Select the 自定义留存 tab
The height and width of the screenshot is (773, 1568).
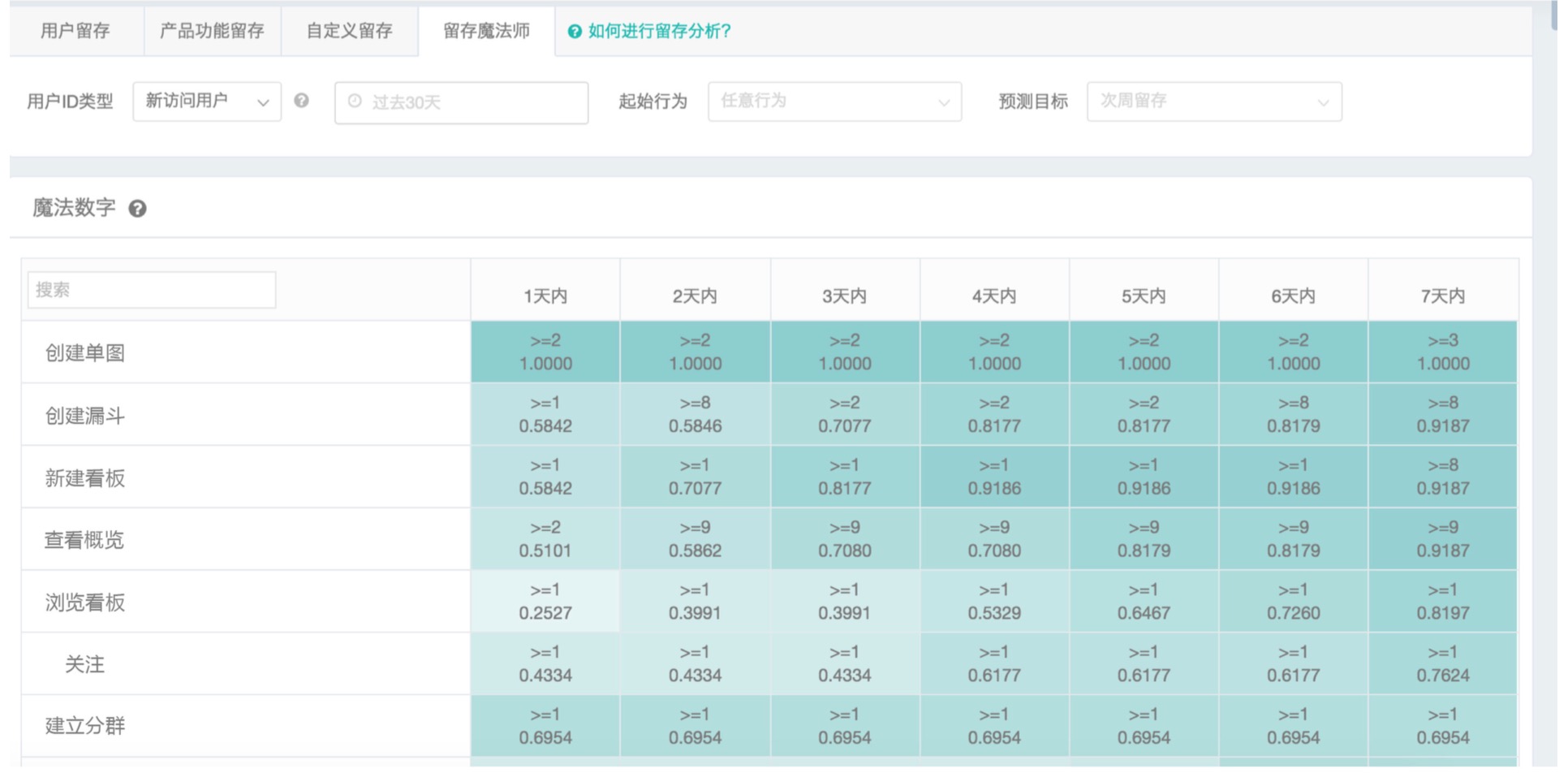tap(350, 32)
